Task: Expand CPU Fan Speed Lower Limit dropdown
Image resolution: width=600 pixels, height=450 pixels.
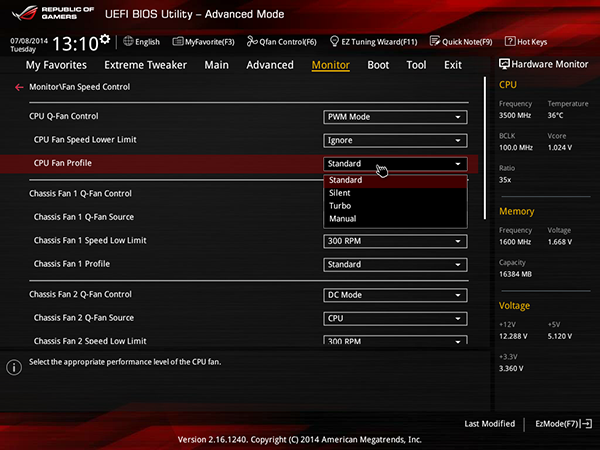Action: click(x=395, y=140)
